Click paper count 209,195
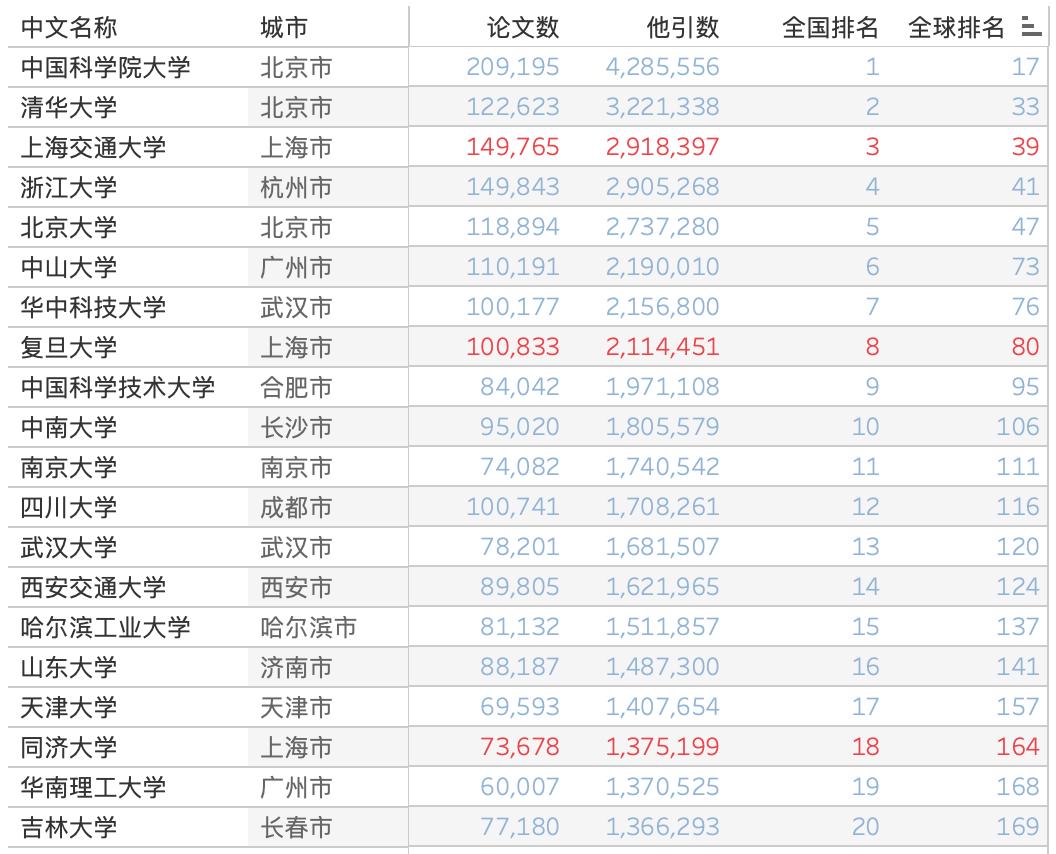1056x854 pixels. 513,67
